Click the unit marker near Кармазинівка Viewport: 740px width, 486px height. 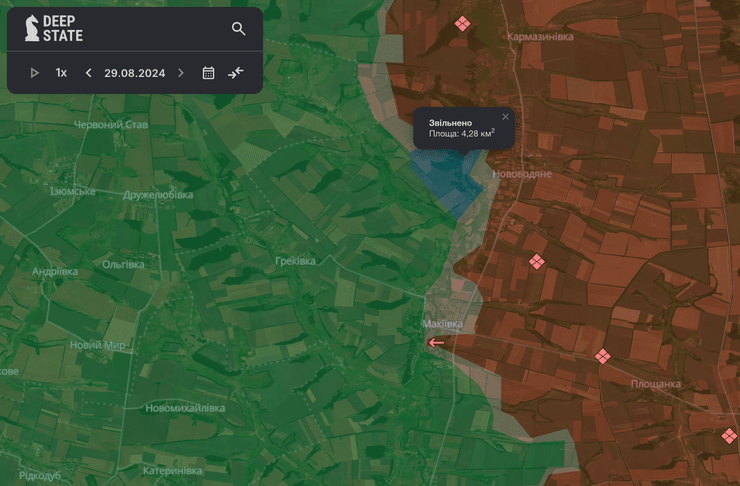coord(462,24)
